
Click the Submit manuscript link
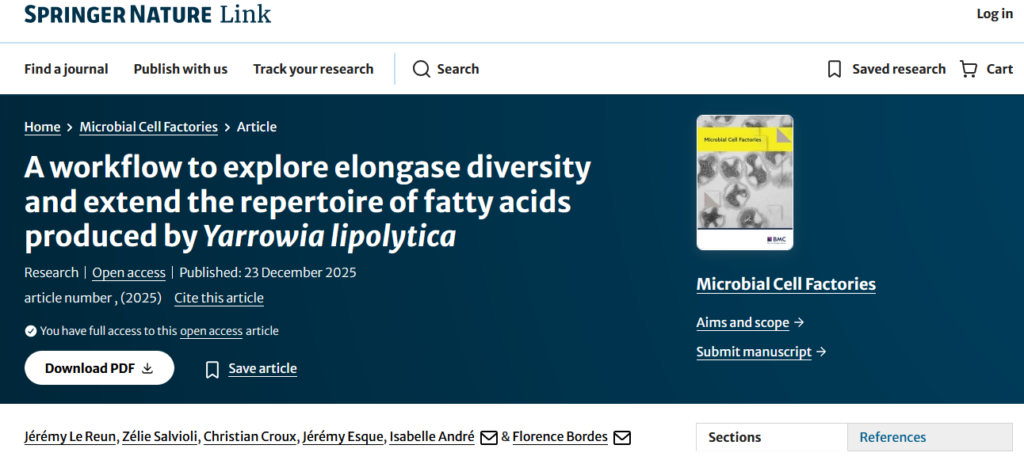[753, 352]
